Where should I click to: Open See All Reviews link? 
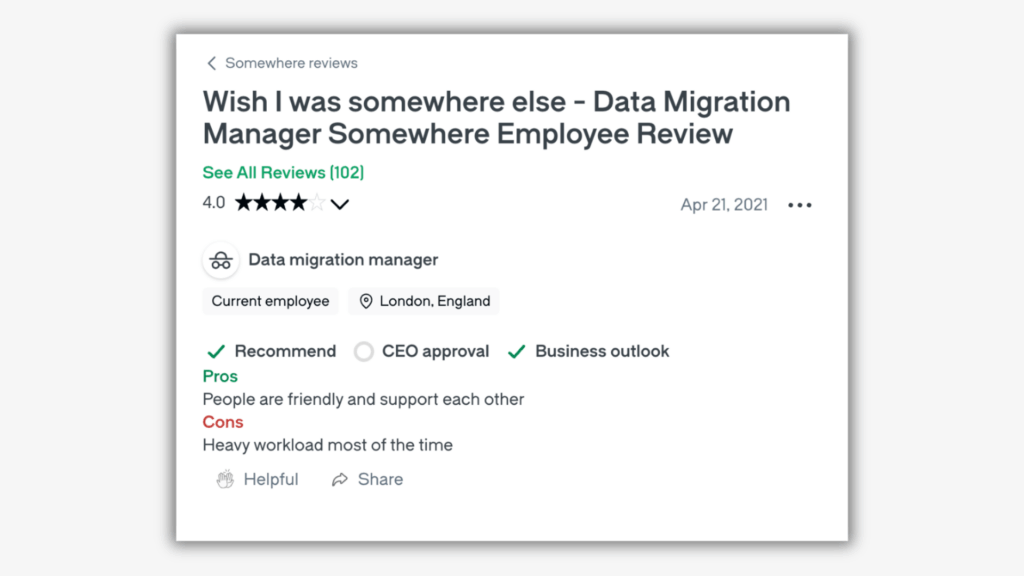283,172
